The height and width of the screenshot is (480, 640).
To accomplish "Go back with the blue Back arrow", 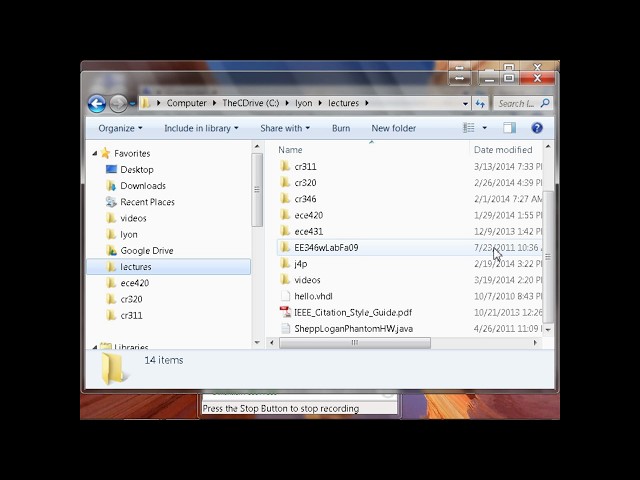I will pos(97,104).
